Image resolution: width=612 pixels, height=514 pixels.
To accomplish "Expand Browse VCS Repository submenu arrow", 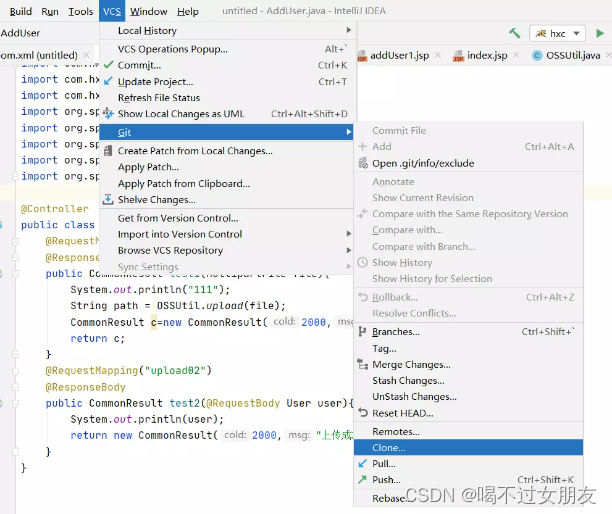I will 349,250.
